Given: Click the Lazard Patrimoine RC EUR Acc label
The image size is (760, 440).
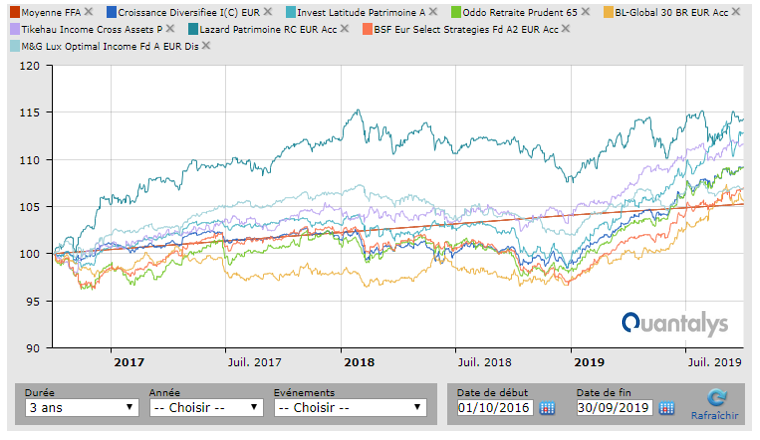Looking at the screenshot, I should (268, 29).
